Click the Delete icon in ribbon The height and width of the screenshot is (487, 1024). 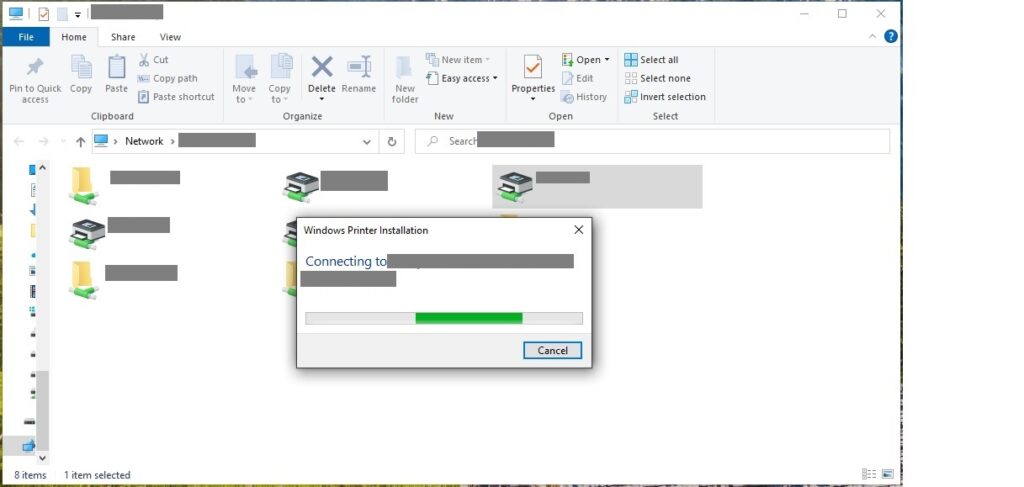(321, 70)
